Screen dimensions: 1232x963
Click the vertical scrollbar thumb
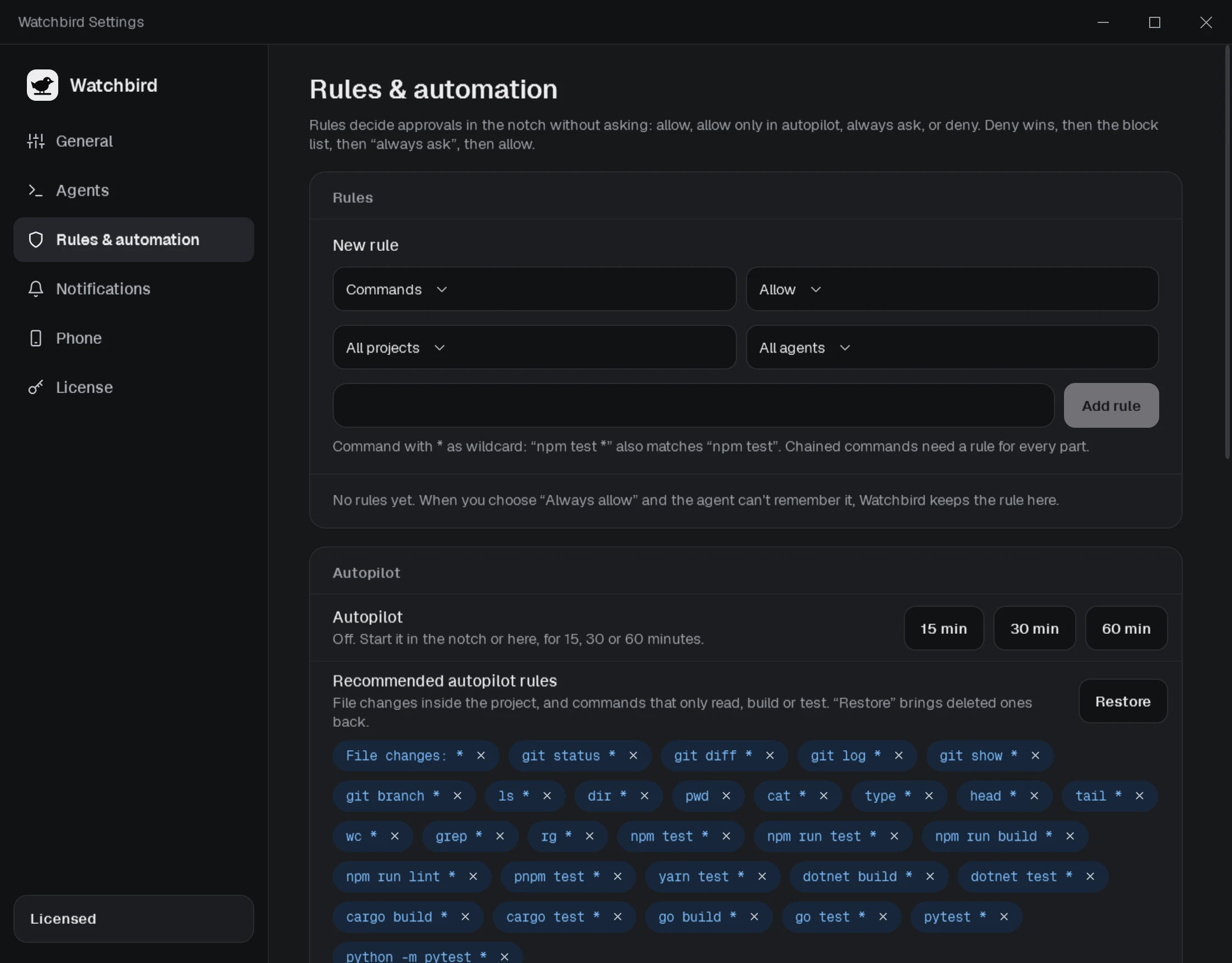tap(1227, 253)
